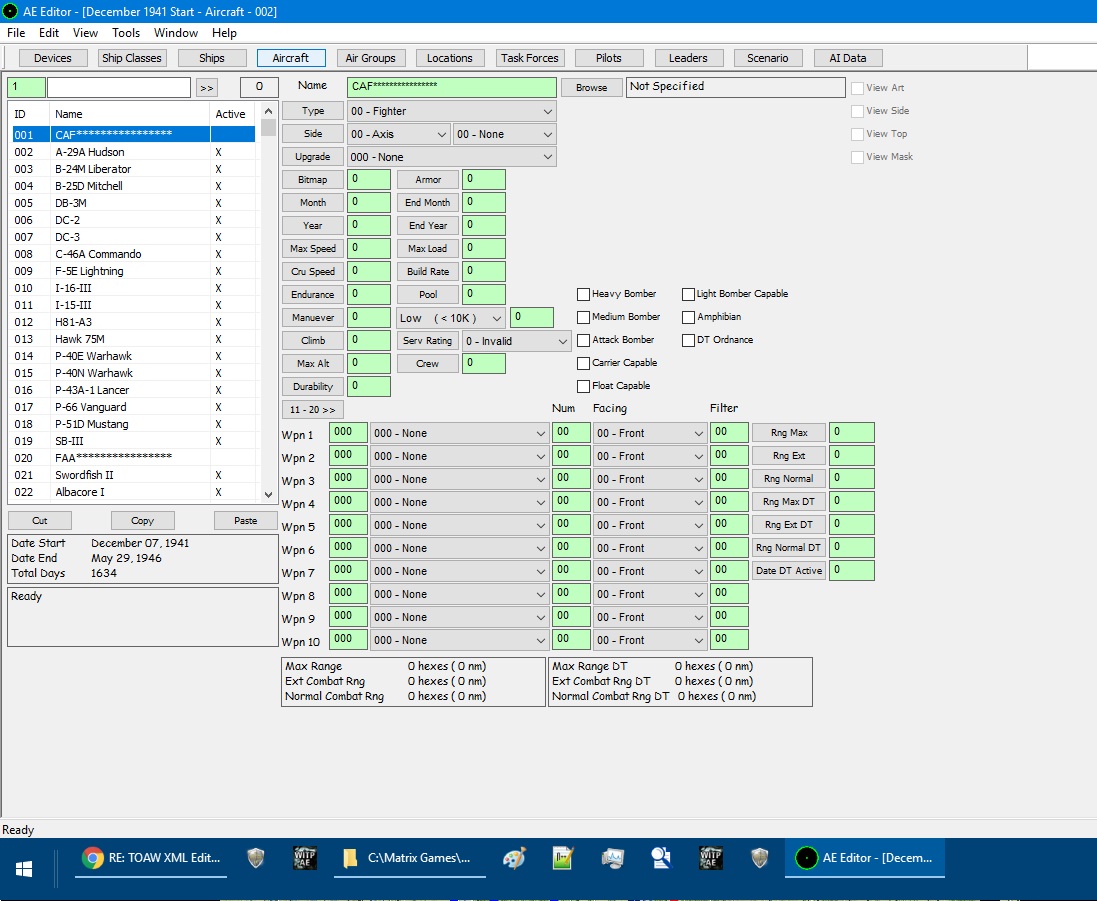Viewport: 1097px width, 901px height.
Task: Switch to the Air Groups tab
Action: [370, 58]
